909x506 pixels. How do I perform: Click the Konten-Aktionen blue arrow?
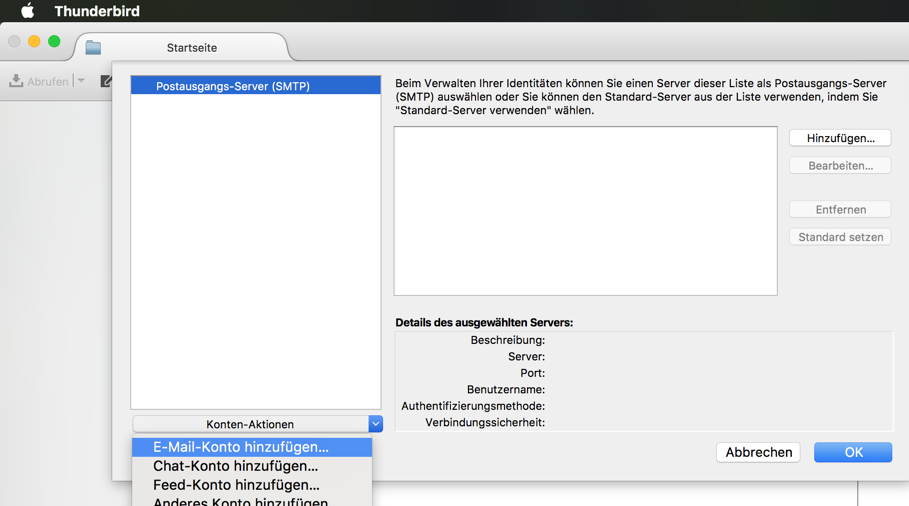376,424
